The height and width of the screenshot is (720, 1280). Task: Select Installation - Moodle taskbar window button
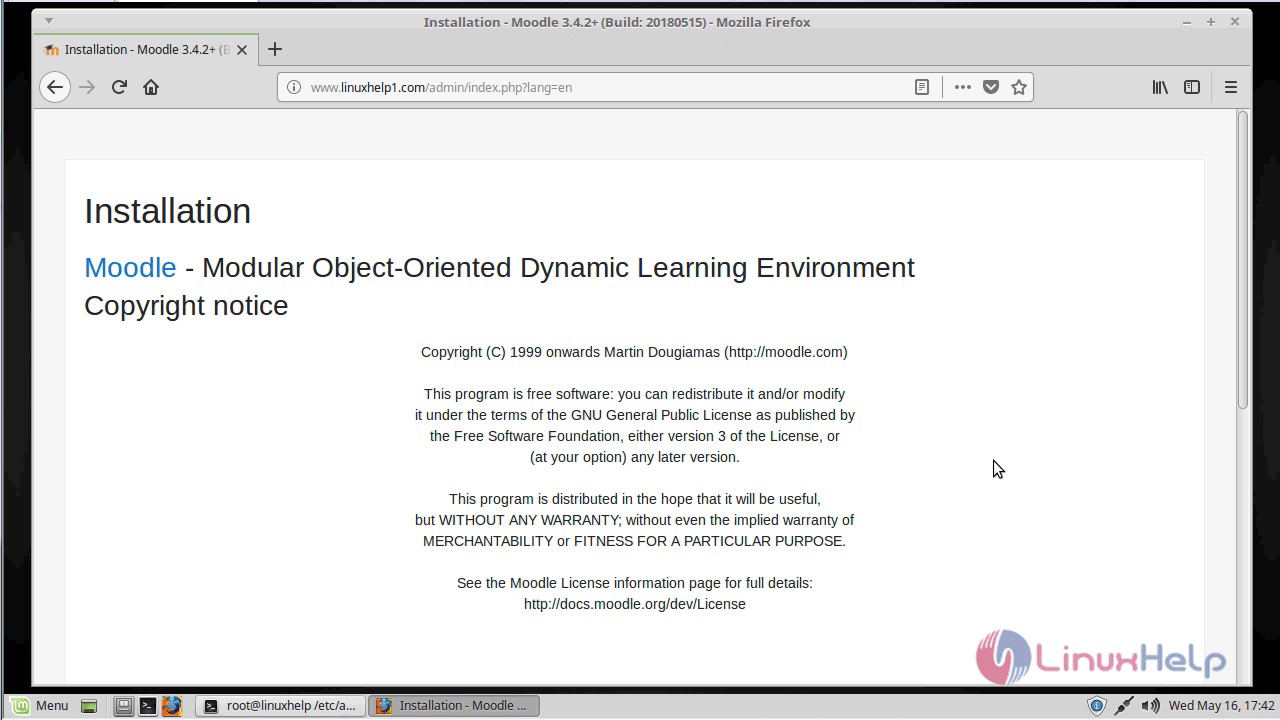pos(454,705)
